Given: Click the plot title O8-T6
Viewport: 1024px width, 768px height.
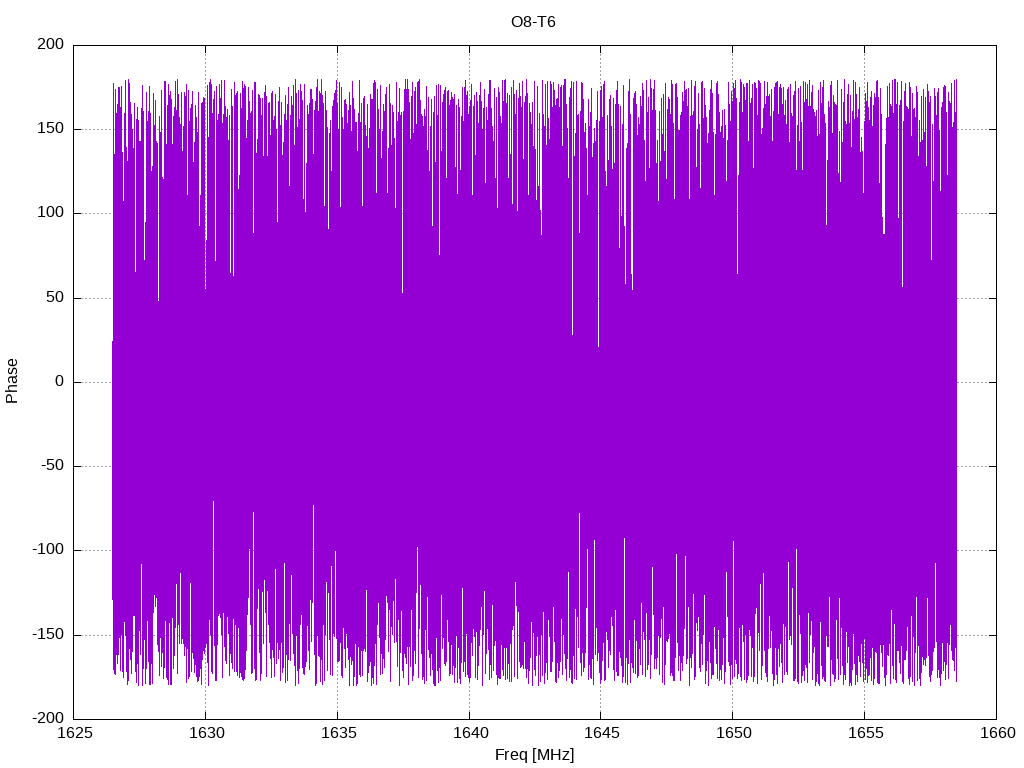Looking at the screenshot, I should [533, 22].
